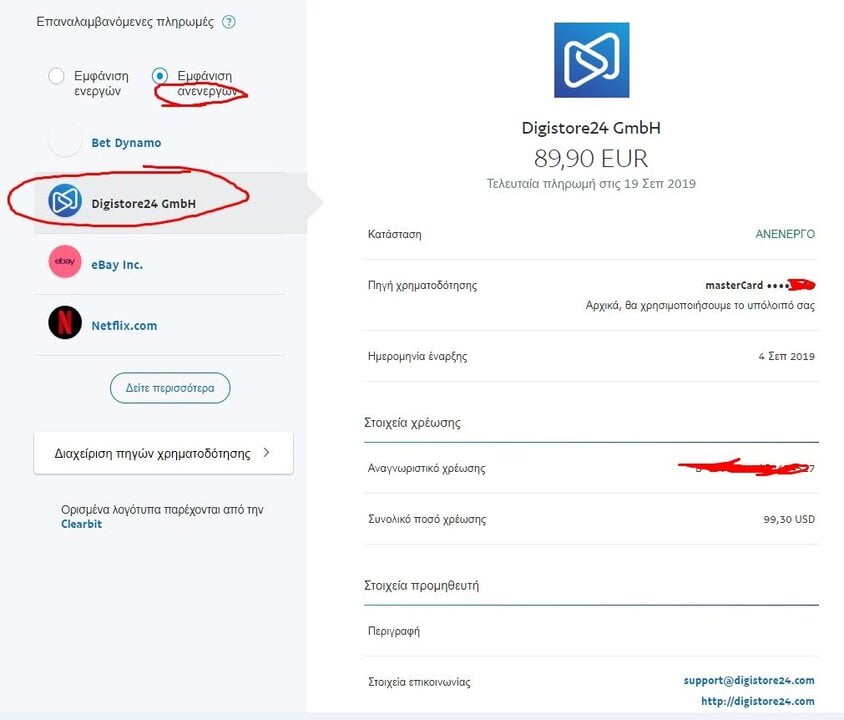The image size is (844, 720).
Task: Open the help icon beside Επαναλαμβανόμενες πληρωμές
Action: pyautogui.click(x=229, y=22)
